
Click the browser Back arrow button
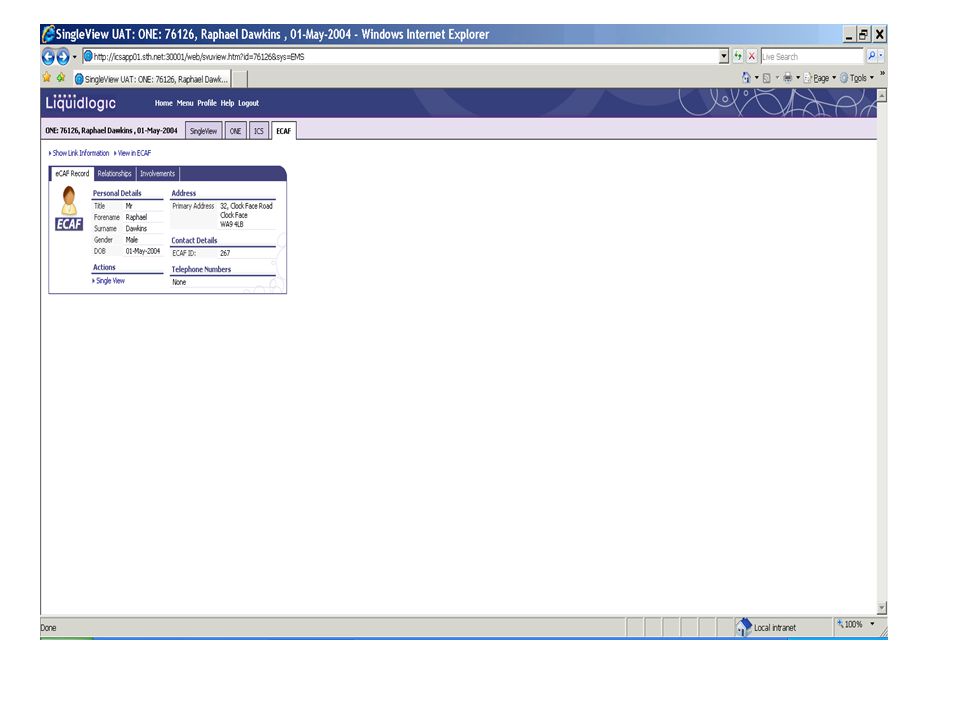(x=48, y=56)
